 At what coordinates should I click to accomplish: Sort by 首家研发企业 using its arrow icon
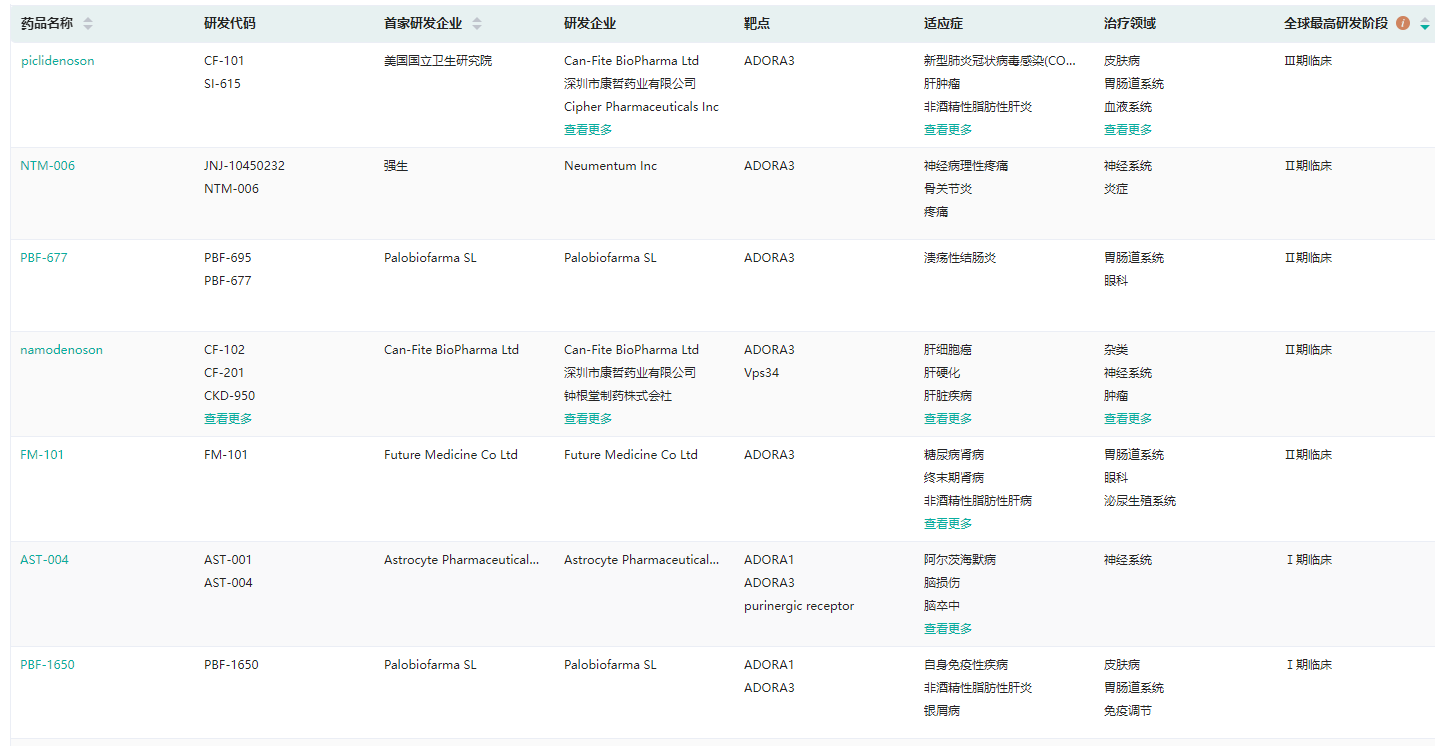477,24
